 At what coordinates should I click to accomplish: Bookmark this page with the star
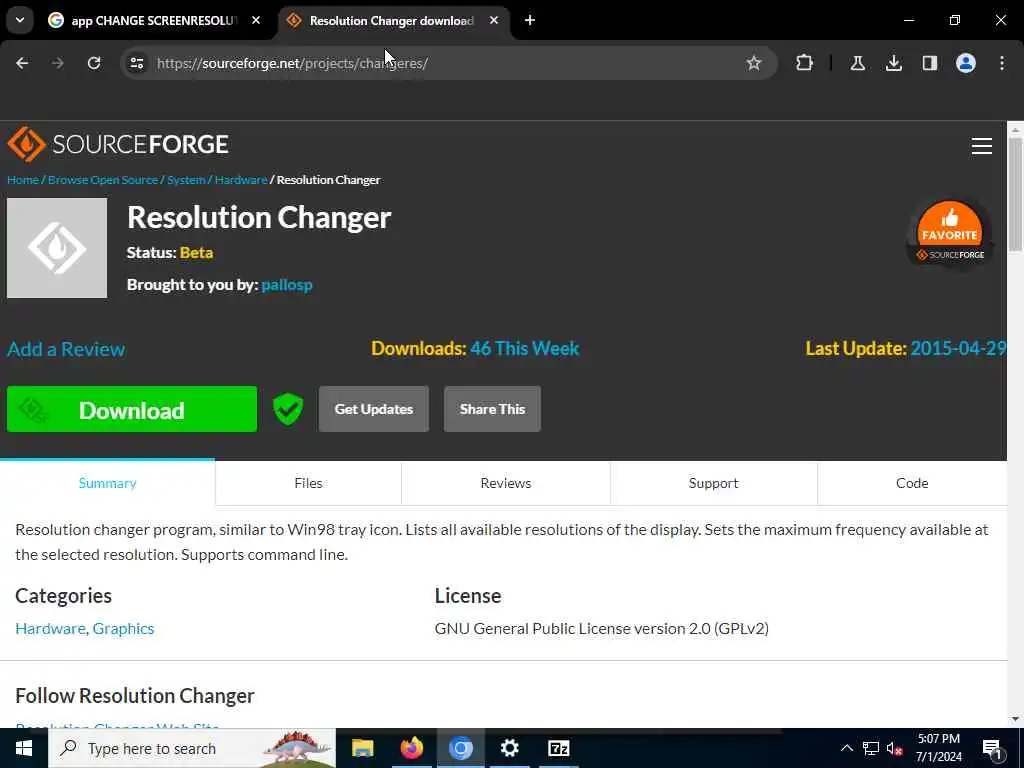[754, 63]
